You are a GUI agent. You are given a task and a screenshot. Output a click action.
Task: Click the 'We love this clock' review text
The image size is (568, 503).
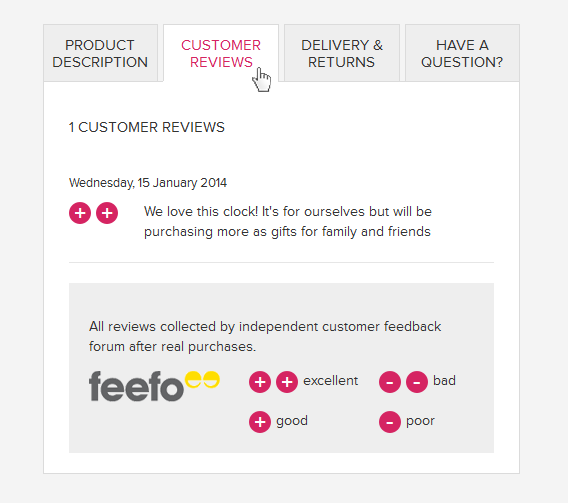click(x=288, y=222)
